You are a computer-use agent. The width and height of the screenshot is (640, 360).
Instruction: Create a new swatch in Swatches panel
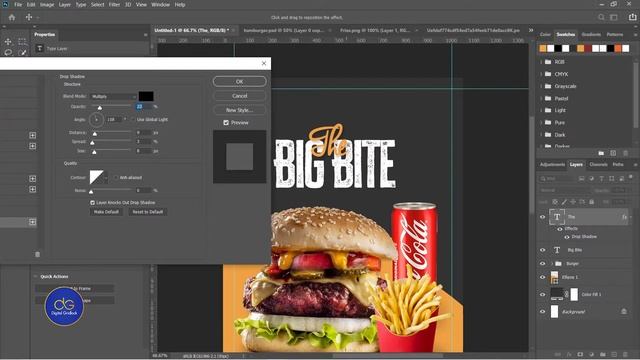613,153
